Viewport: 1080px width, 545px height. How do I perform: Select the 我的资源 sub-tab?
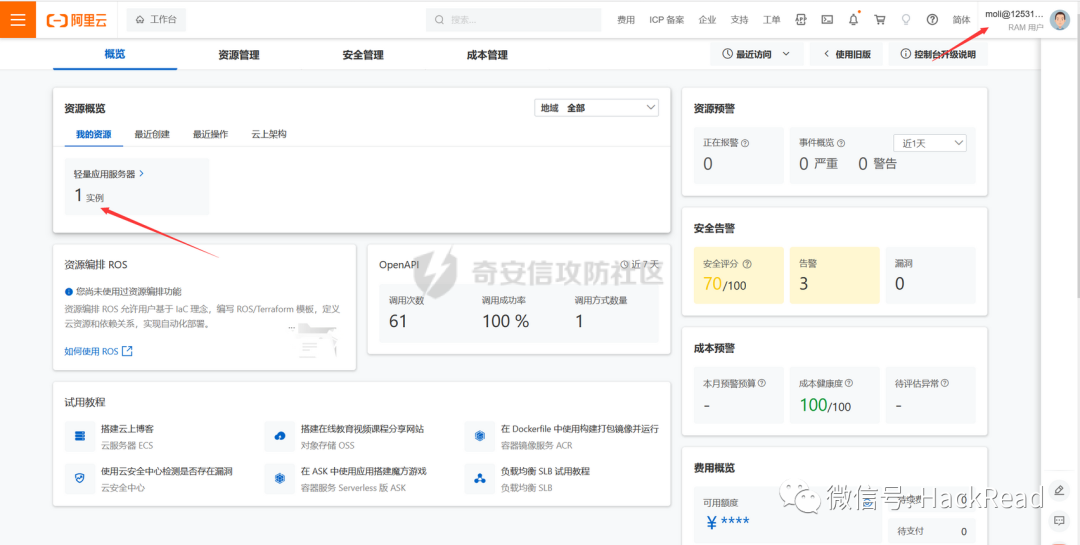click(94, 134)
